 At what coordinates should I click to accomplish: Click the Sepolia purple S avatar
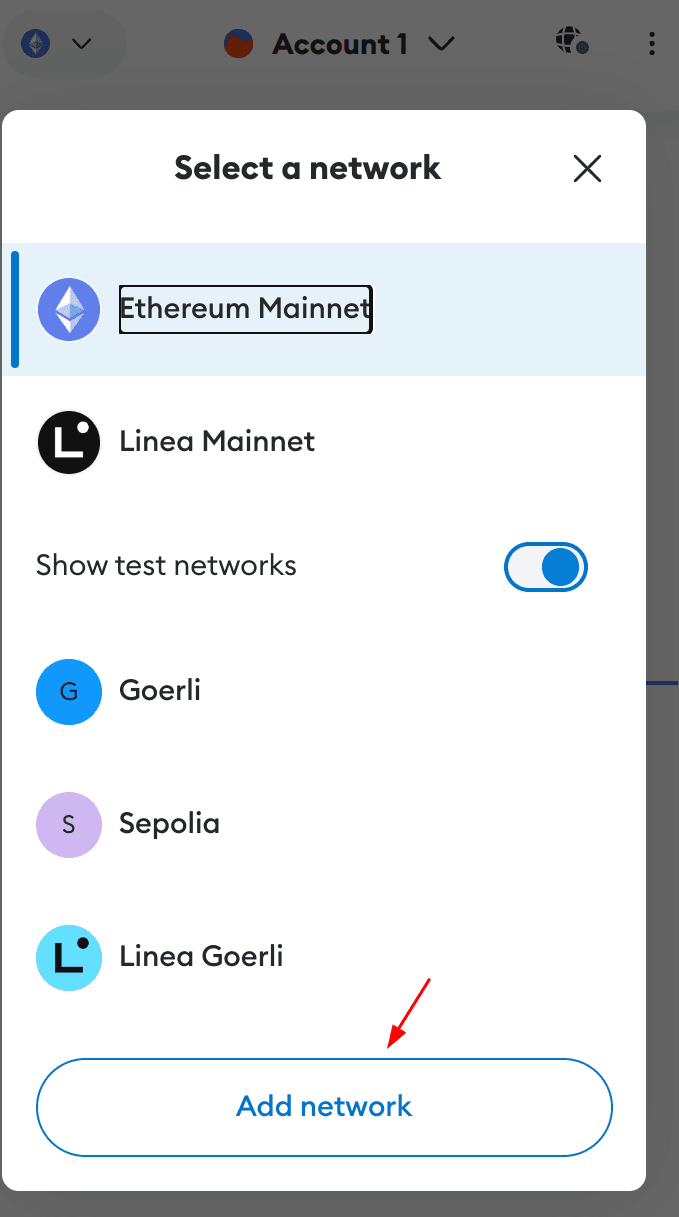pos(69,825)
